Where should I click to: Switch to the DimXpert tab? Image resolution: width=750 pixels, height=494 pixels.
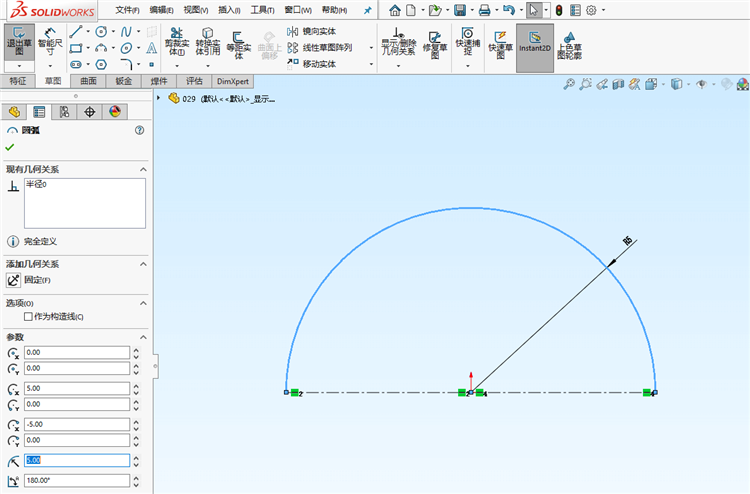[x=232, y=81]
